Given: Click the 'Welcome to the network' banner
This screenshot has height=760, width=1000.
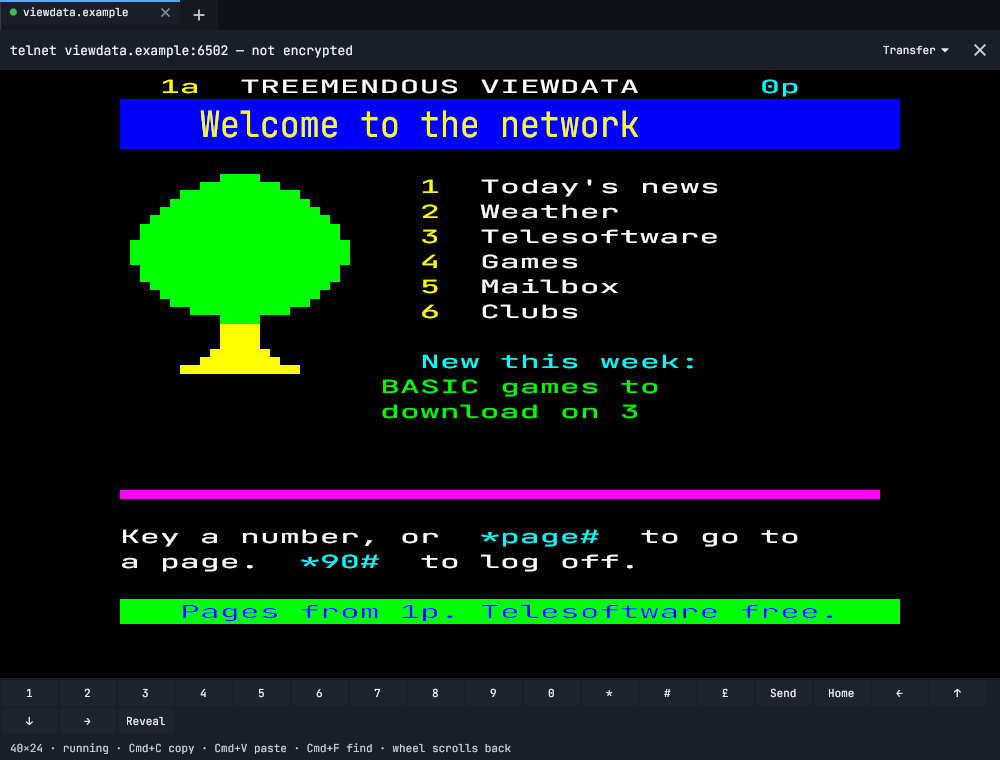Looking at the screenshot, I should coord(510,124).
